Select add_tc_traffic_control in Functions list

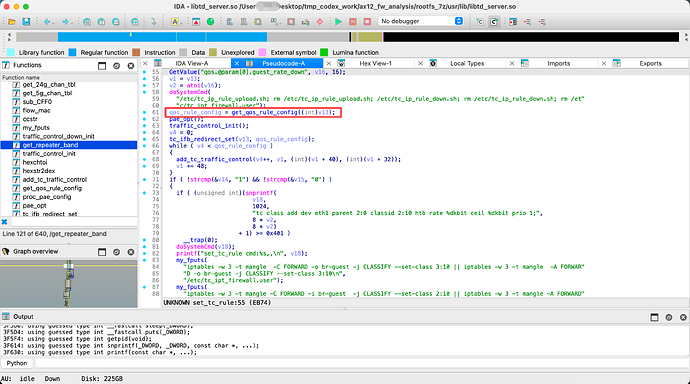pos(55,179)
